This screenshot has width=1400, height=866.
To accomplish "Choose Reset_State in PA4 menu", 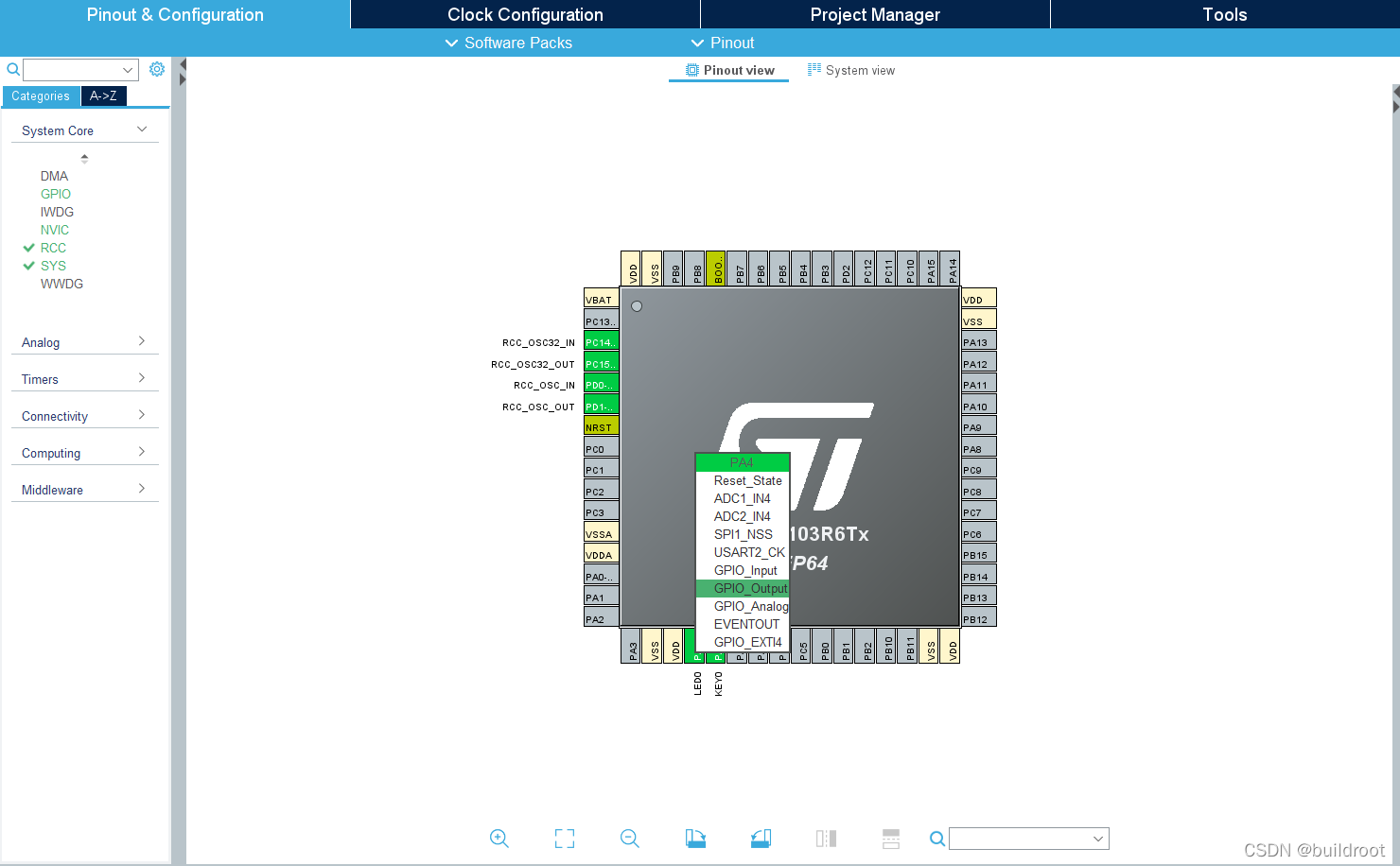I will click(743, 480).
